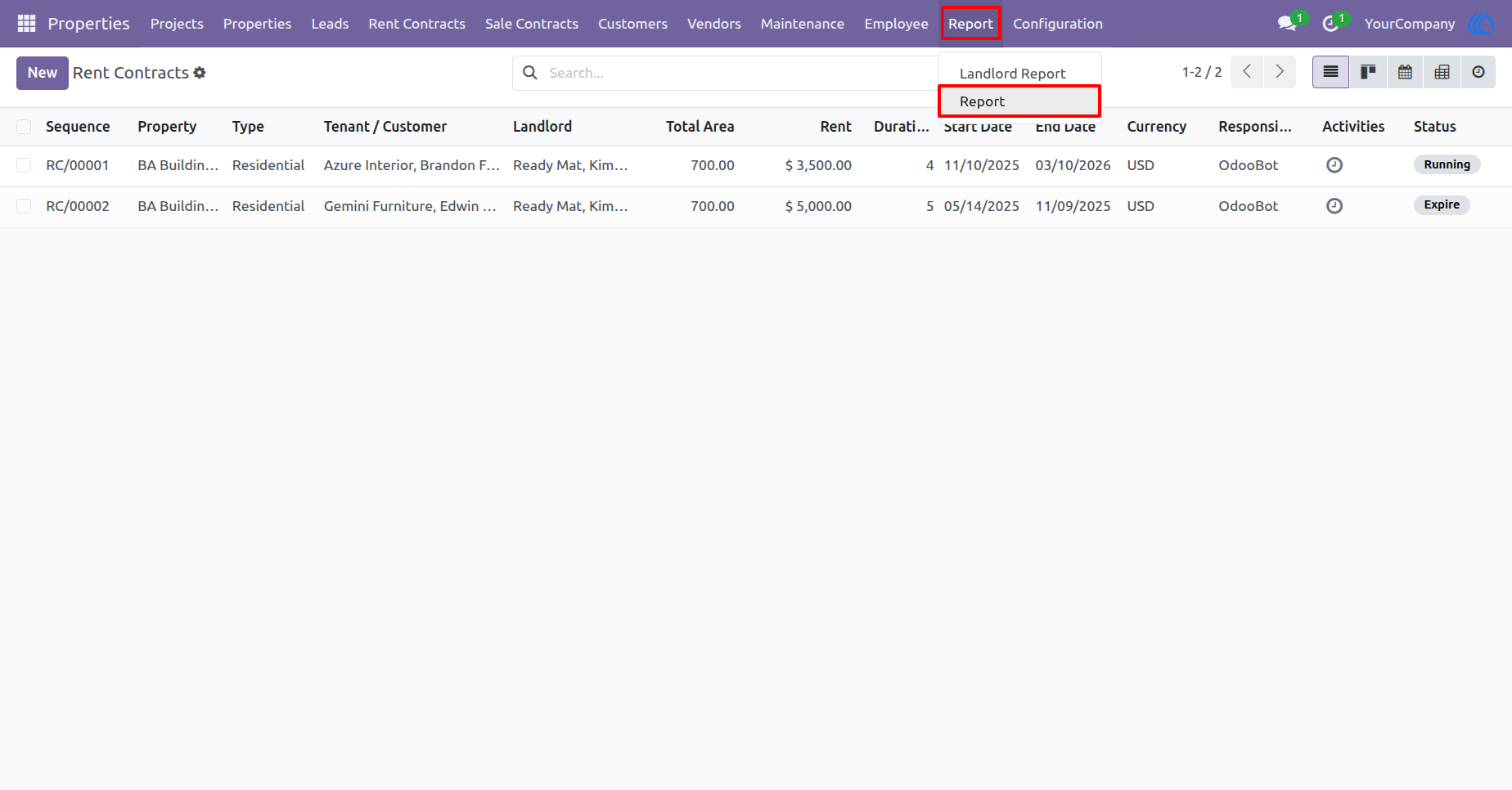Sort by Sequence column header
The width and height of the screenshot is (1512, 790).
click(x=78, y=127)
